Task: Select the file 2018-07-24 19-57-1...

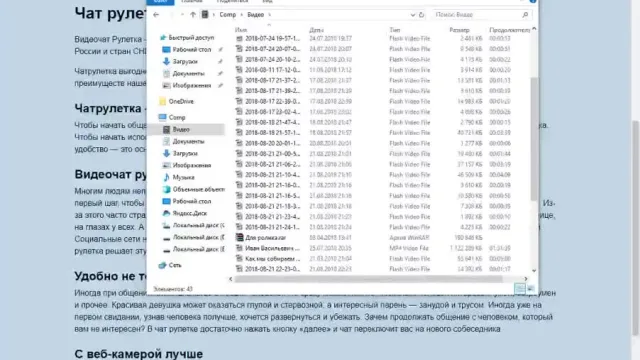Action: pos(272,38)
